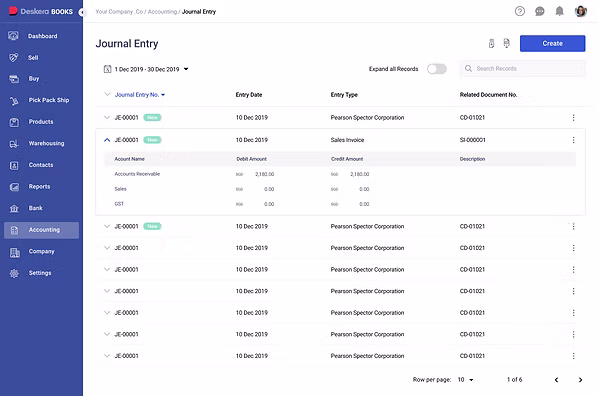Open the rows per page dropdown
Screen dimensions: 598x396
tap(465, 380)
